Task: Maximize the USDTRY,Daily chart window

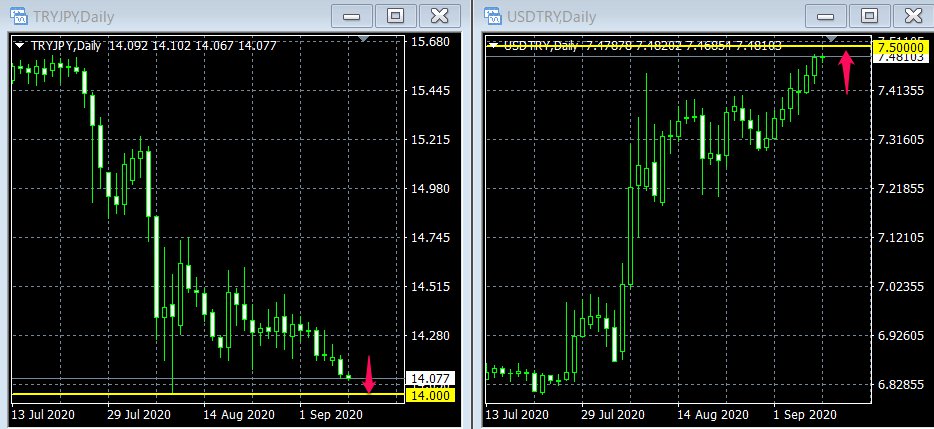Action: tap(870, 16)
